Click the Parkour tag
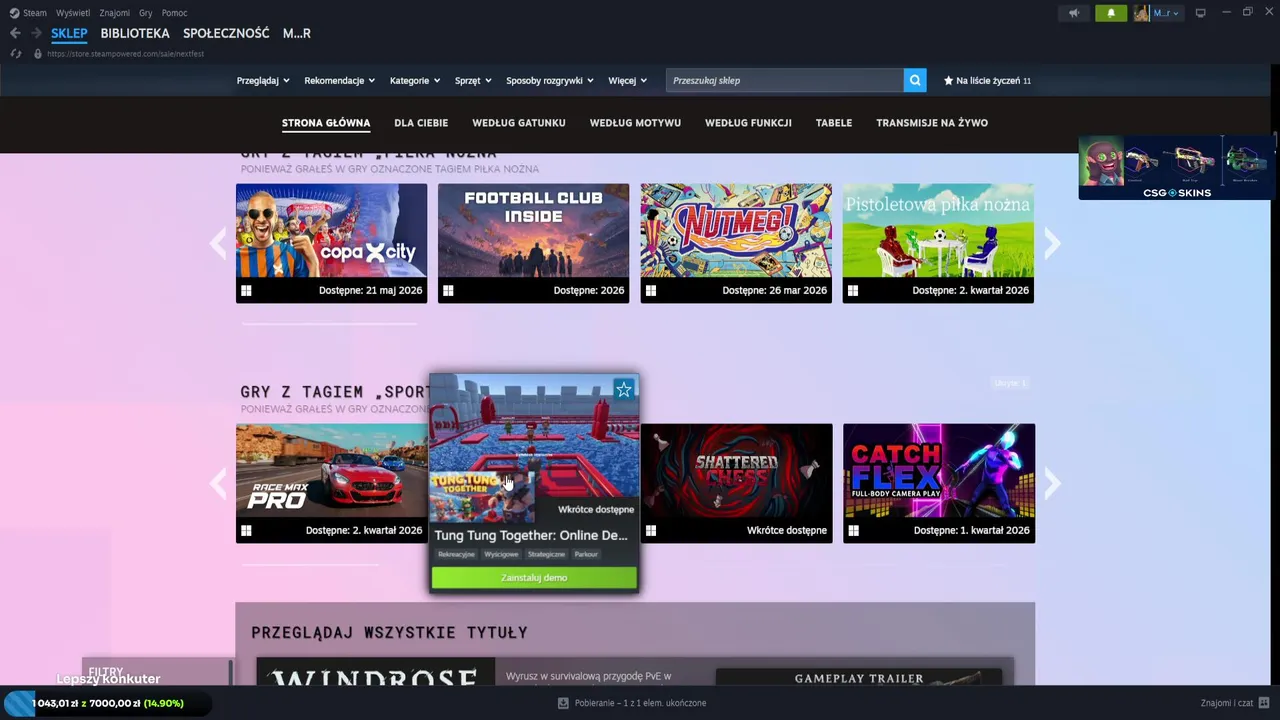This screenshot has height=720, width=1280. (x=586, y=554)
